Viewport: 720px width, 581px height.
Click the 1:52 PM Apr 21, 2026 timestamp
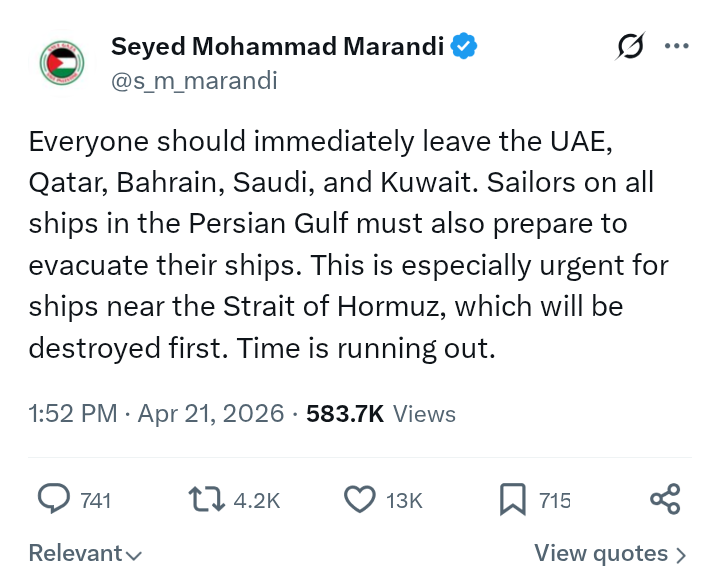(x=156, y=413)
